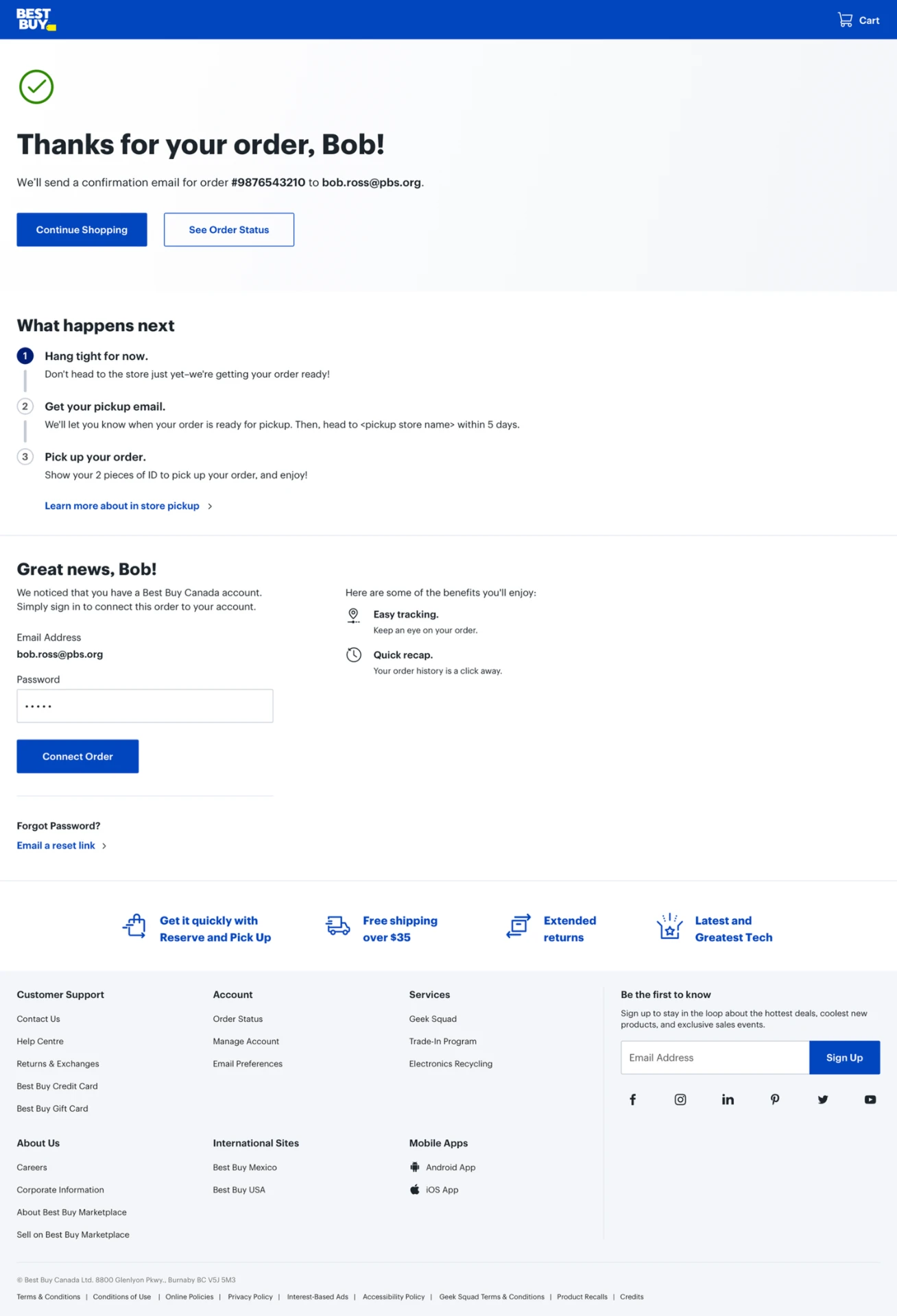Open the Careers link
This screenshot has height=1316, width=897.
point(32,1167)
